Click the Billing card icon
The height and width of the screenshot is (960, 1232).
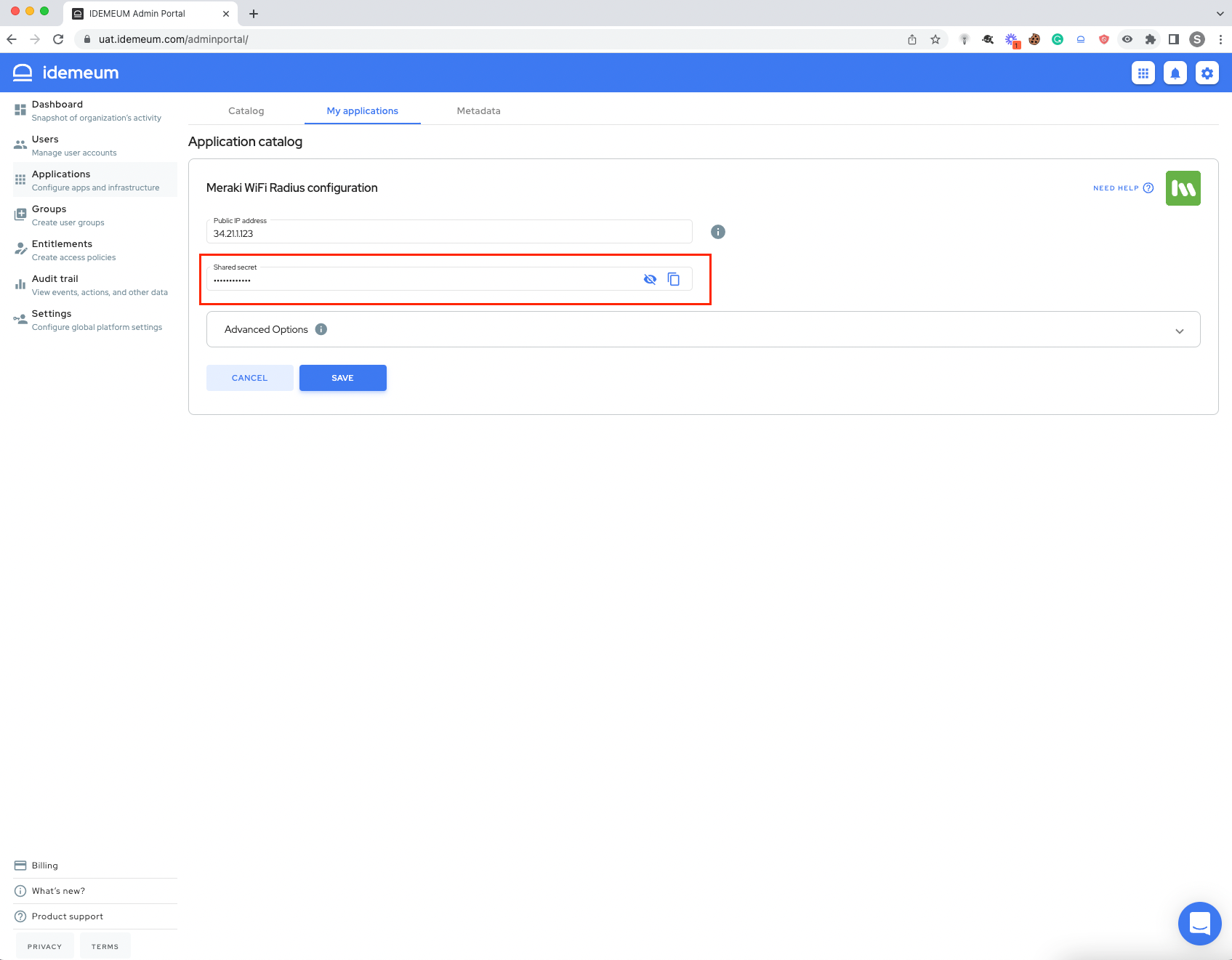tap(20, 866)
